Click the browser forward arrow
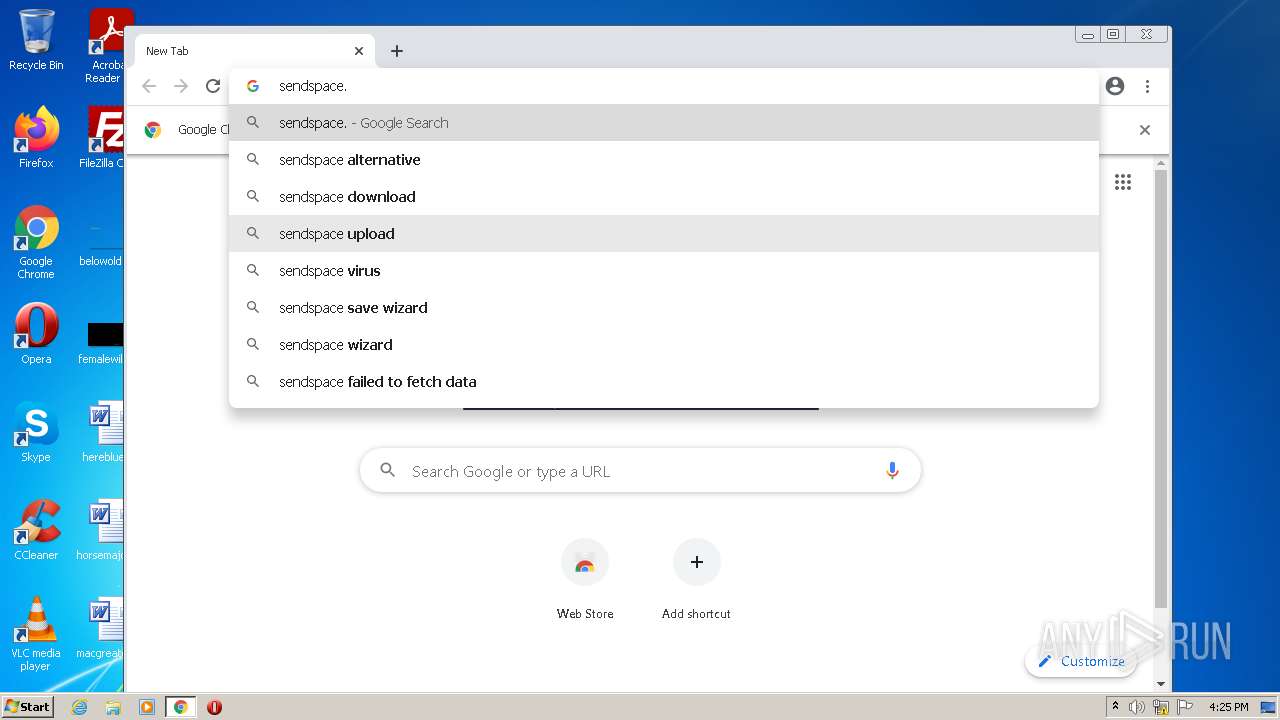Screen dimensions: 1280x720 click(x=181, y=86)
